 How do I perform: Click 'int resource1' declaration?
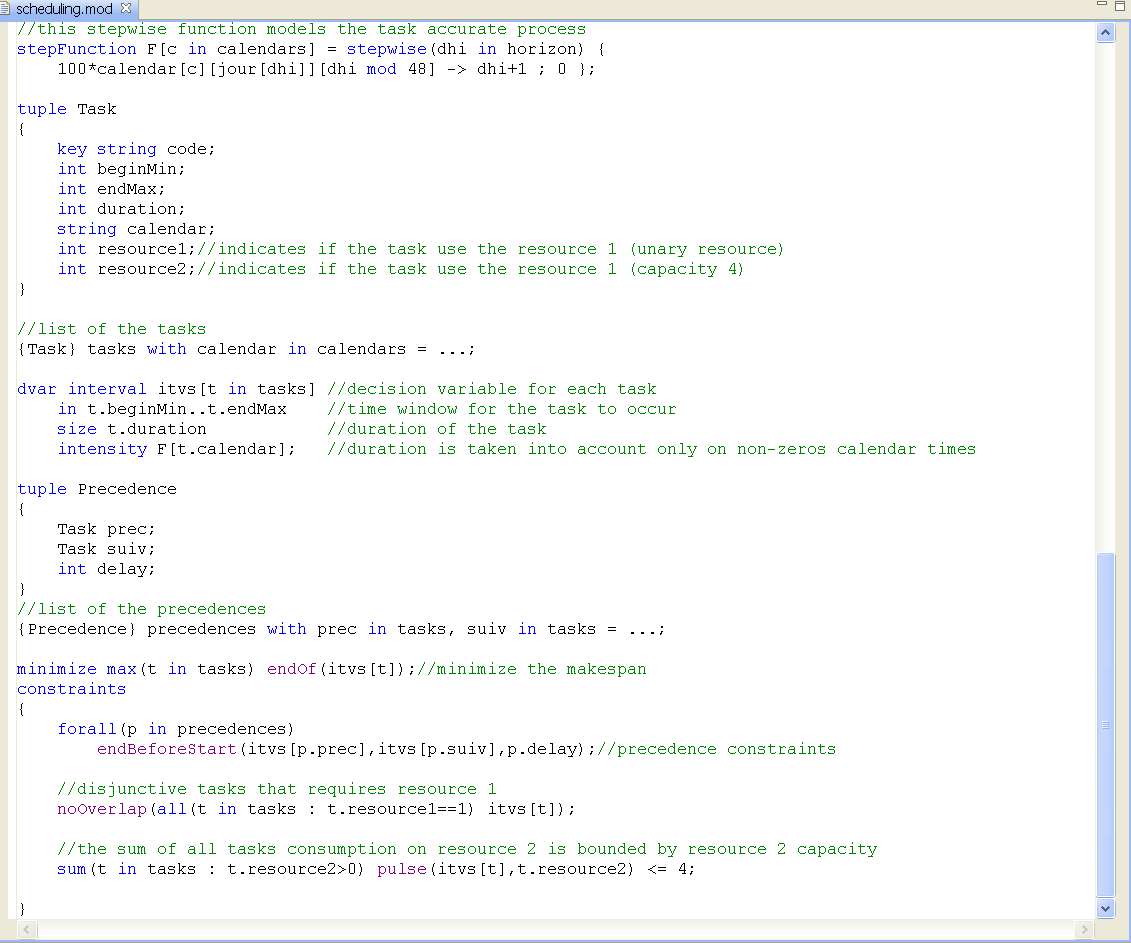(126, 249)
